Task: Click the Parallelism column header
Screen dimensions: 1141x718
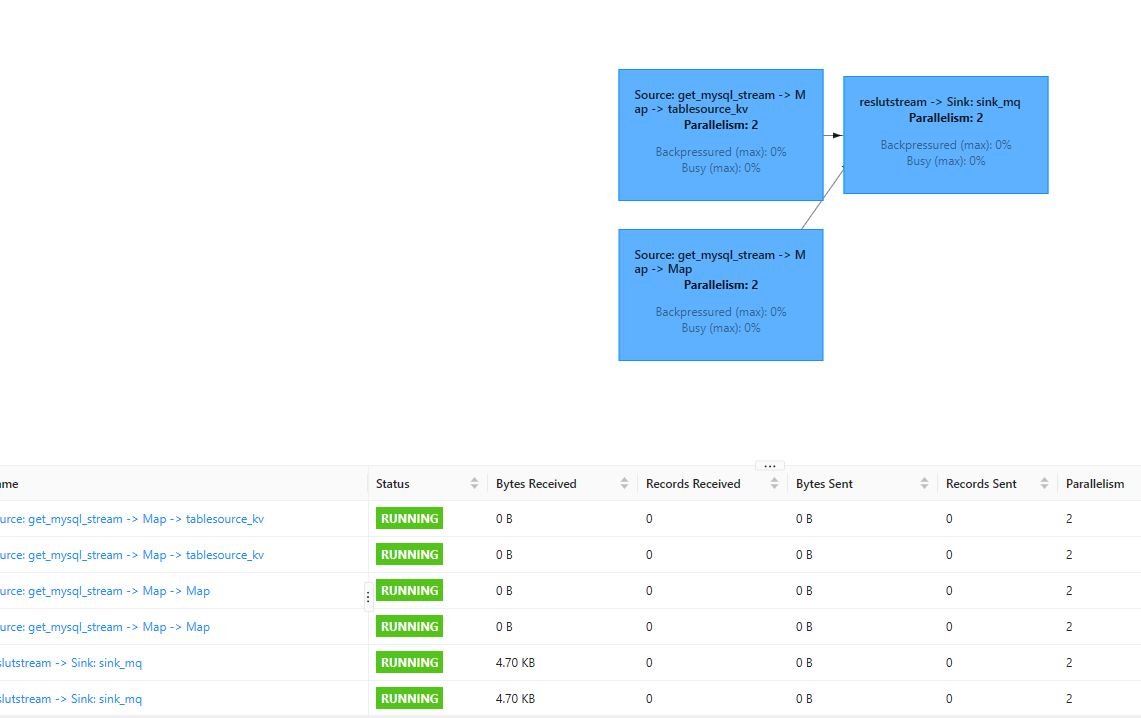Action: (x=1094, y=484)
